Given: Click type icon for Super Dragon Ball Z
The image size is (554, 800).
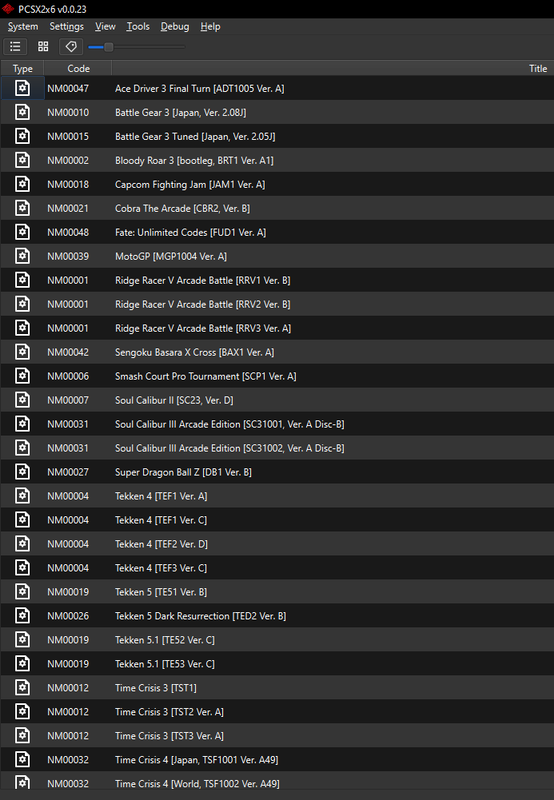Looking at the screenshot, I should (x=22, y=472).
